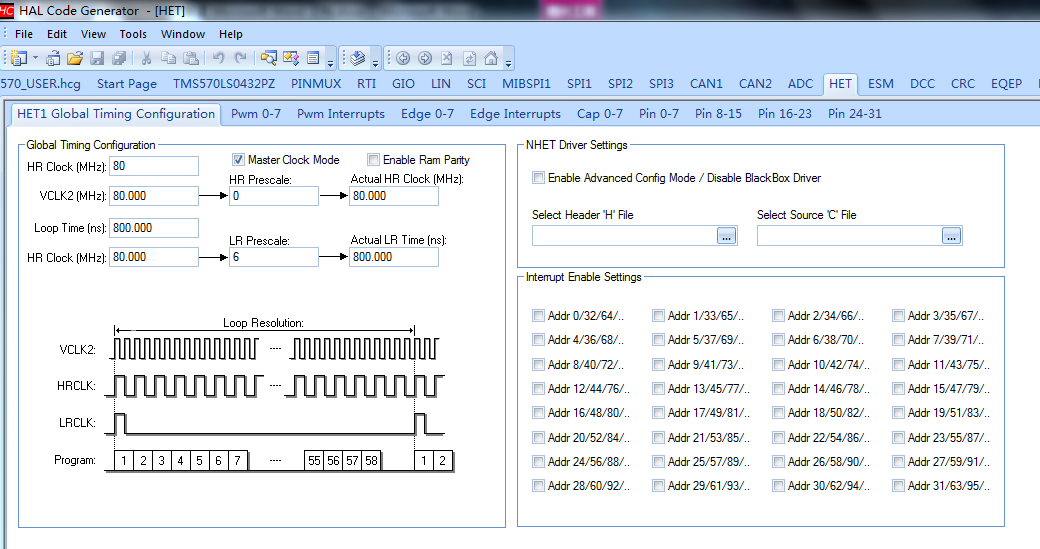Screen dimensions: 1040x549
Task: Tick the Addr 31/63/95 interrupt checkbox
Action: [898, 485]
